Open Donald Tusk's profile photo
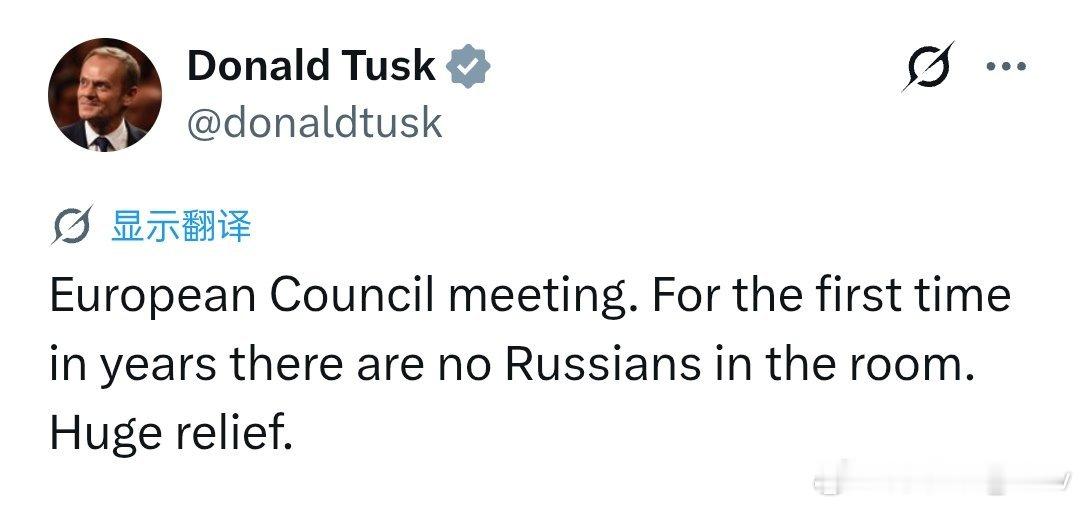The height and width of the screenshot is (506, 1080). coord(104,95)
